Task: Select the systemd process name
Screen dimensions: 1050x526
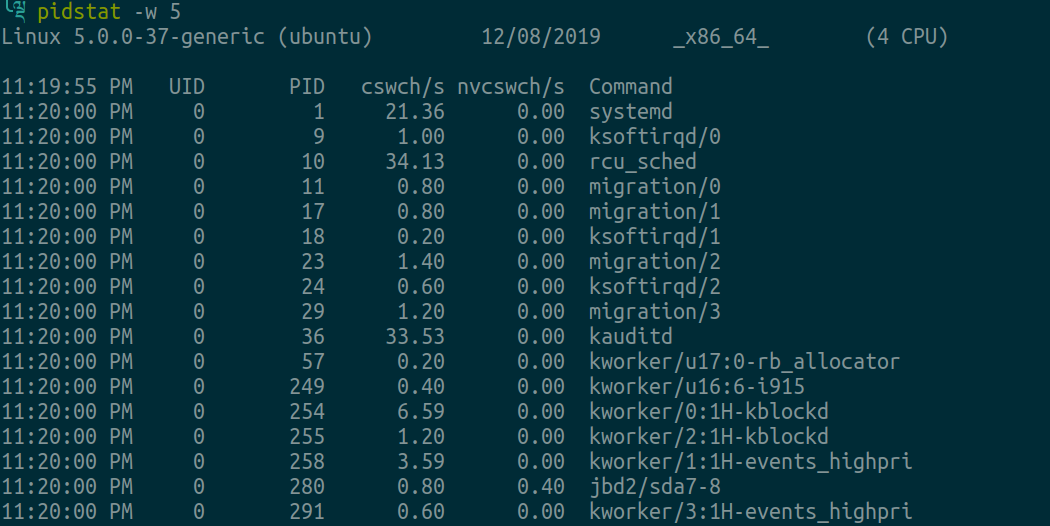Action: coord(630,112)
